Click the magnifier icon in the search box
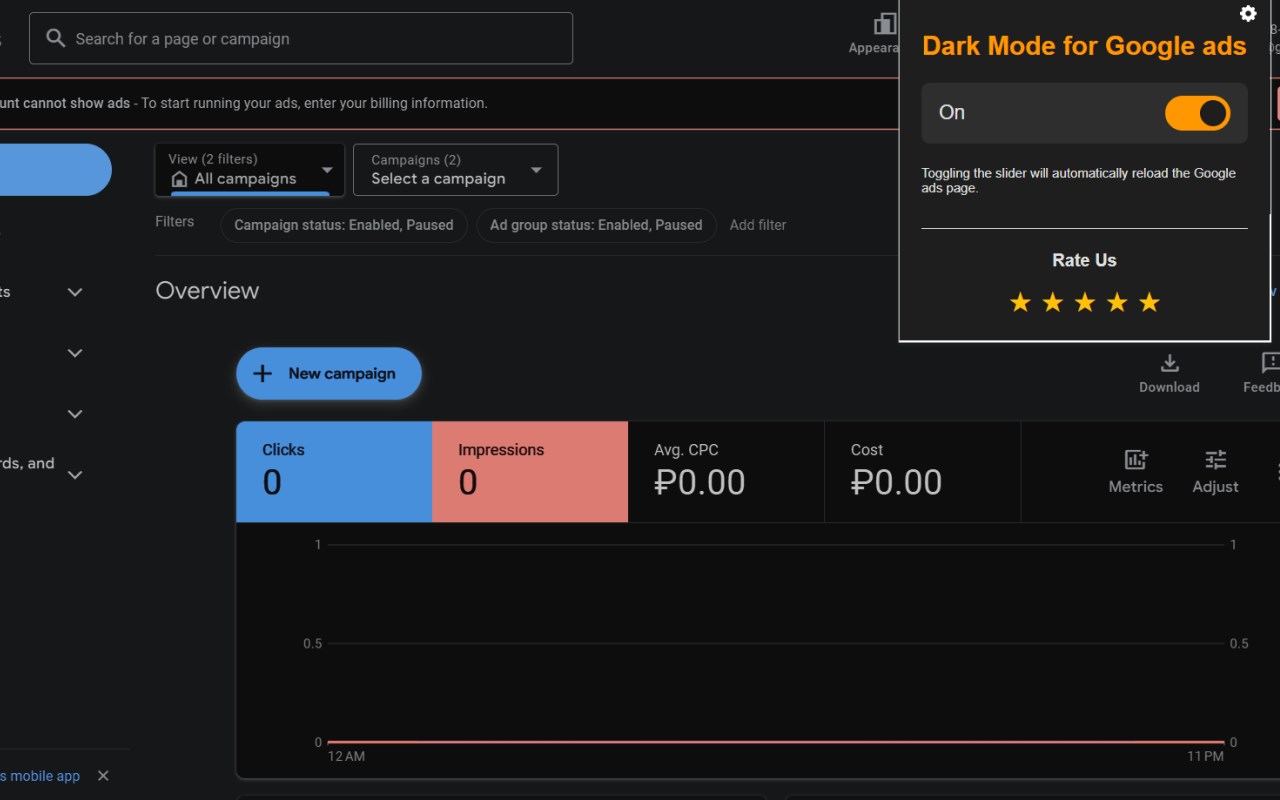The image size is (1280, 800). 56,39
